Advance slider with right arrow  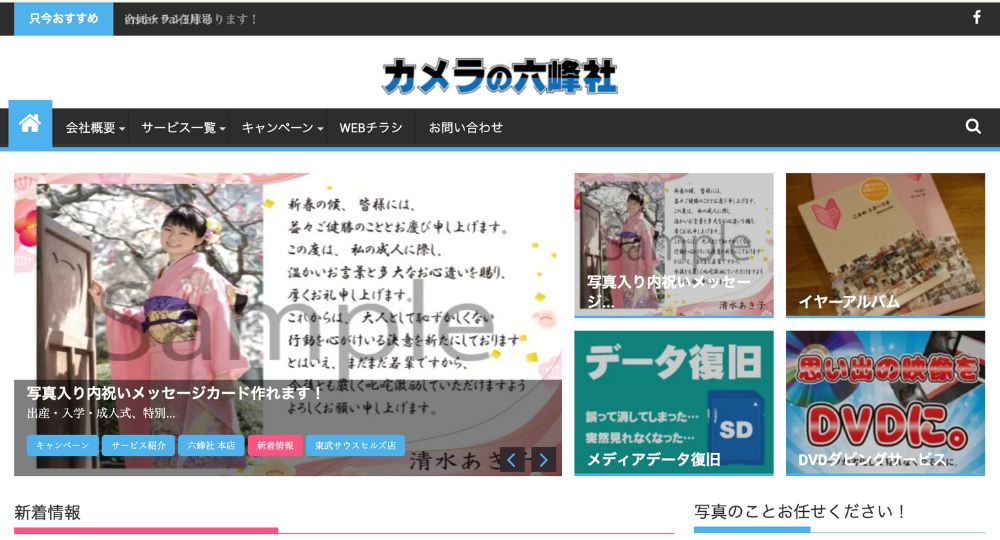point(543,460)
